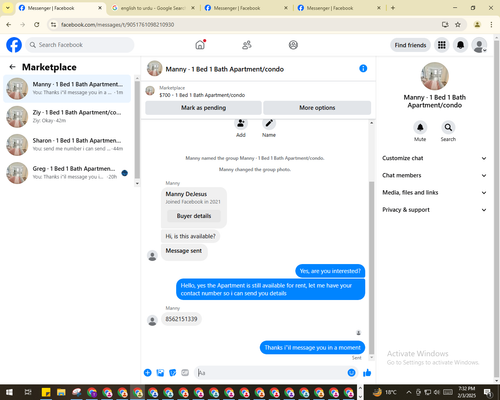Viewport: 500px width, 400px height.
Task: View Buyer details for Manny DeJesus
Action: (x=194, y=216)
